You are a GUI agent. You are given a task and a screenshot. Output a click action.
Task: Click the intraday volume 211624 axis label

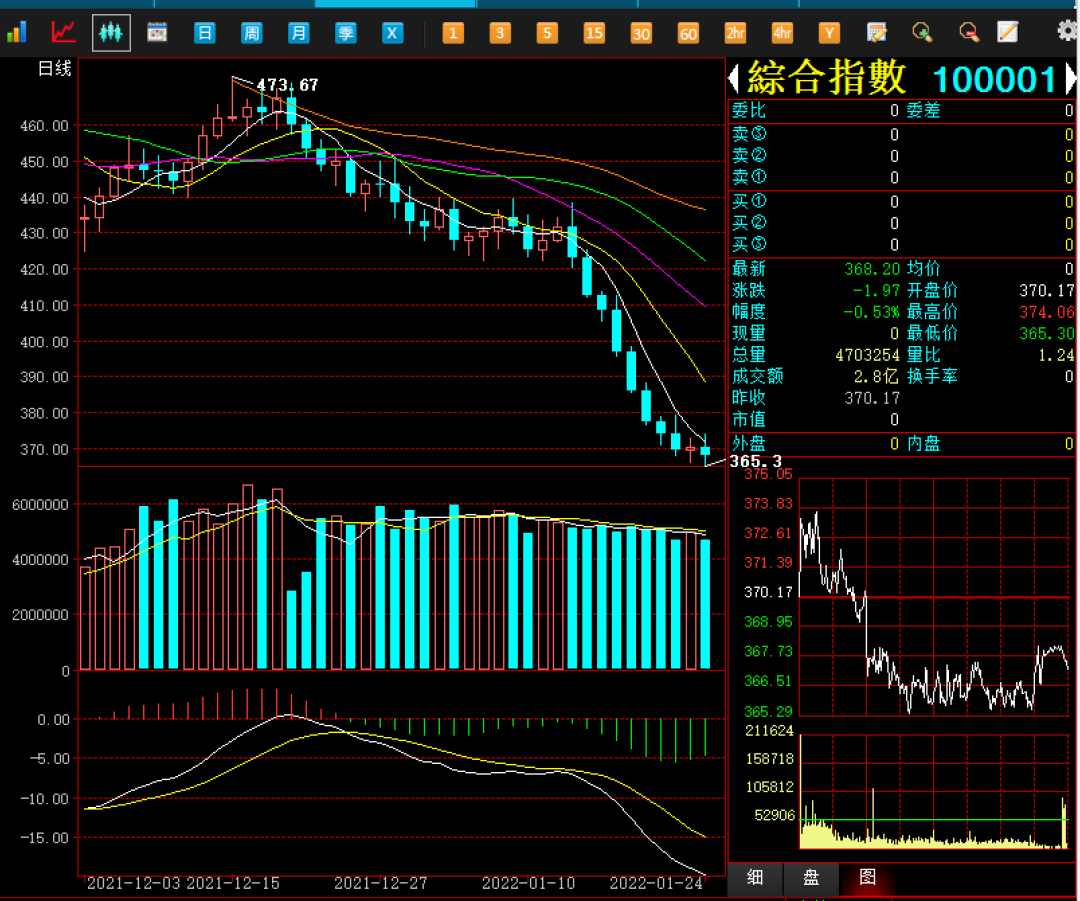point(769,731)
